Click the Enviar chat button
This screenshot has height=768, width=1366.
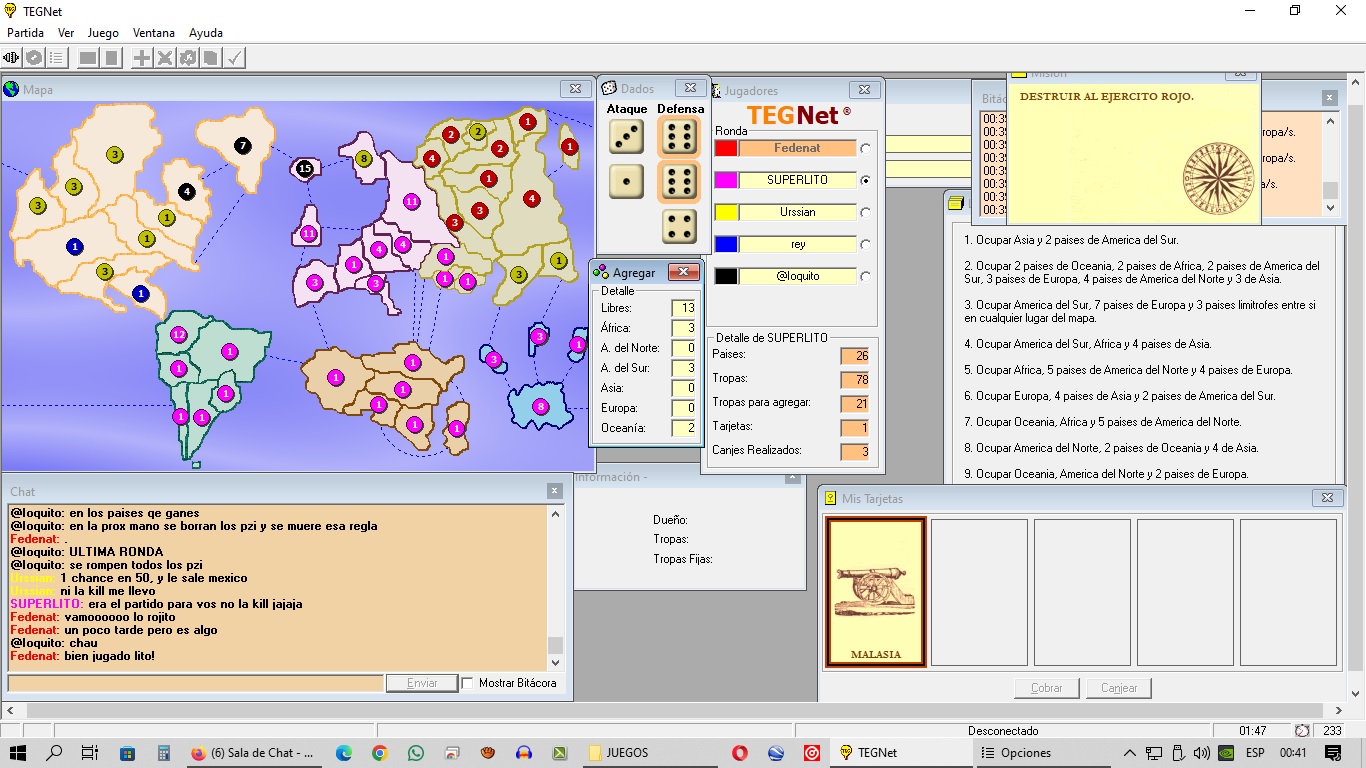click(422, 683)
